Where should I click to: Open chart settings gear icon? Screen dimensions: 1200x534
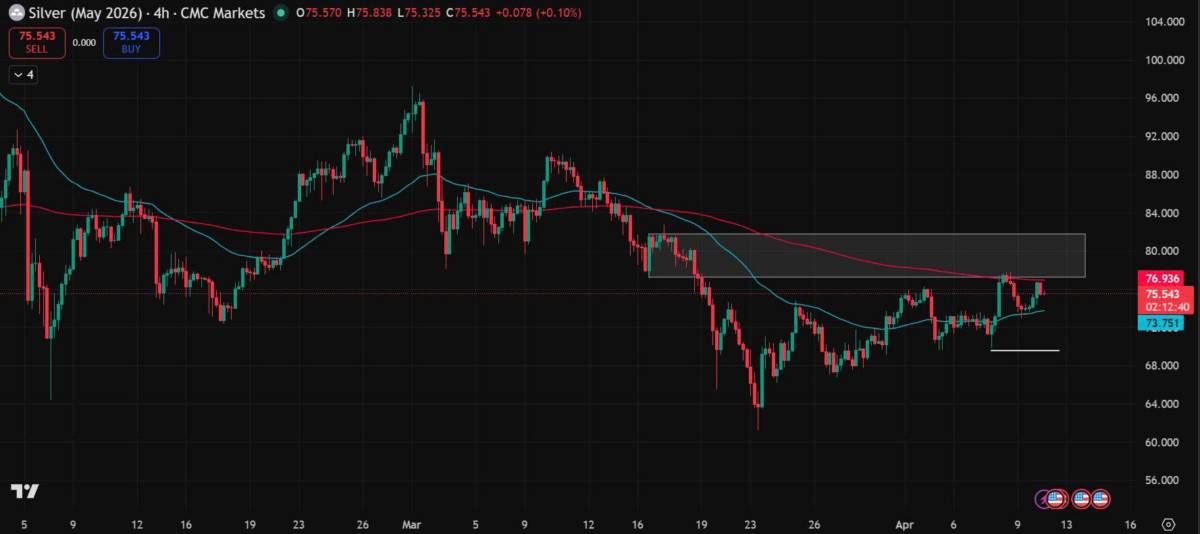1168,523
